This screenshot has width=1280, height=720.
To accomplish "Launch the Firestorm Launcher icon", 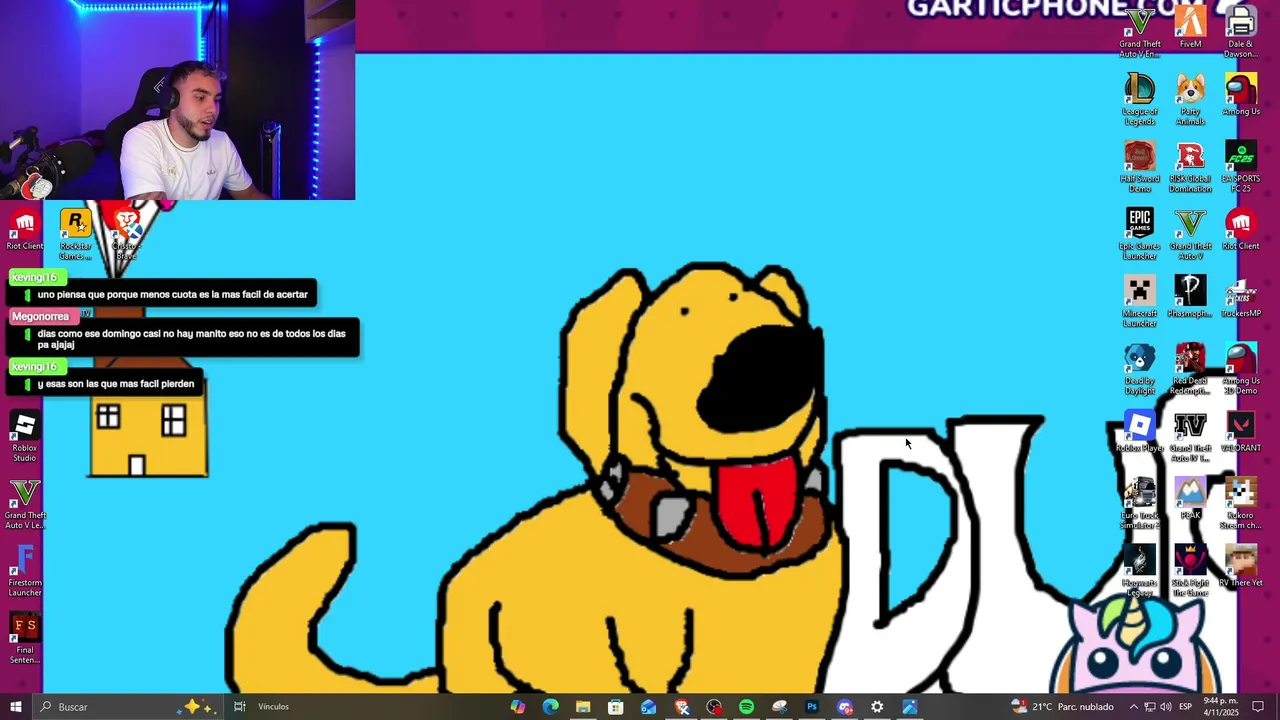I will click(x=25, y=569).
